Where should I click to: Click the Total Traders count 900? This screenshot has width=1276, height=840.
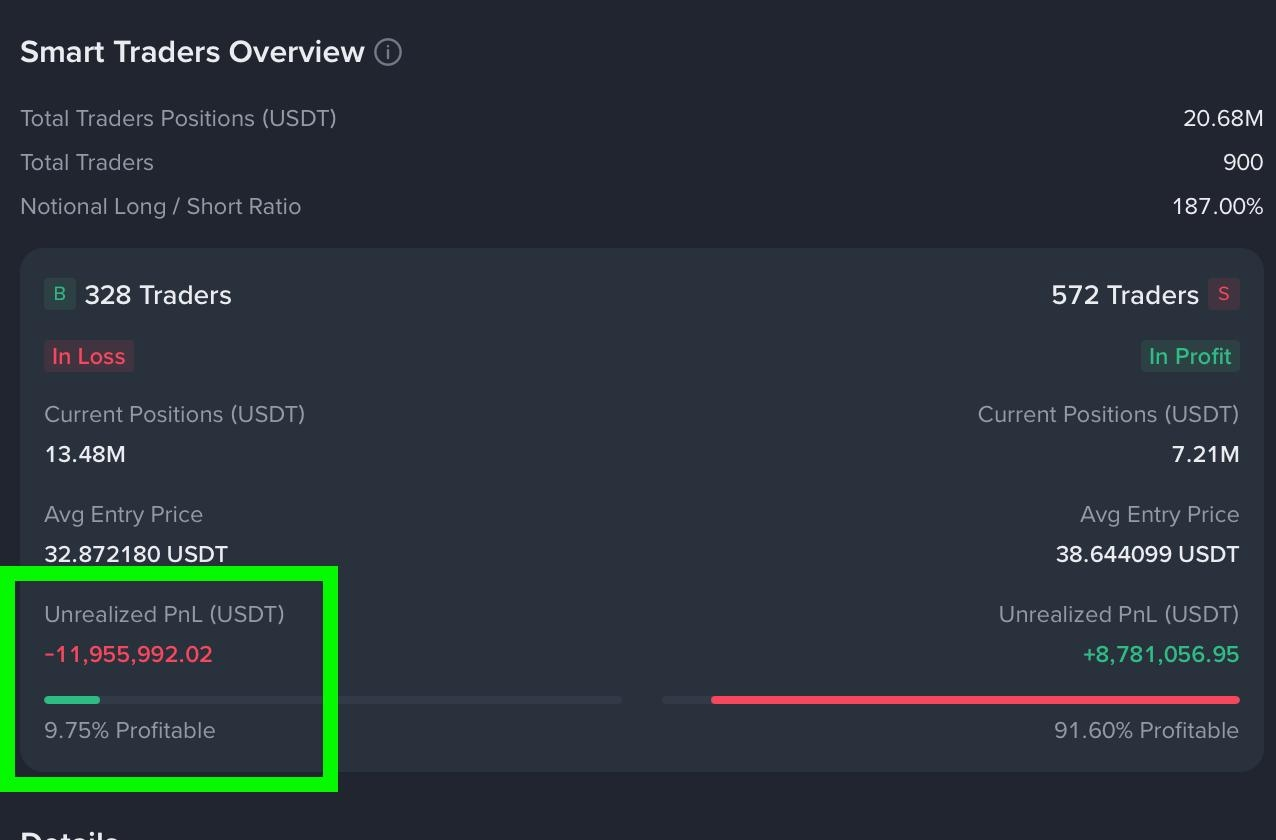(1242, 162)
